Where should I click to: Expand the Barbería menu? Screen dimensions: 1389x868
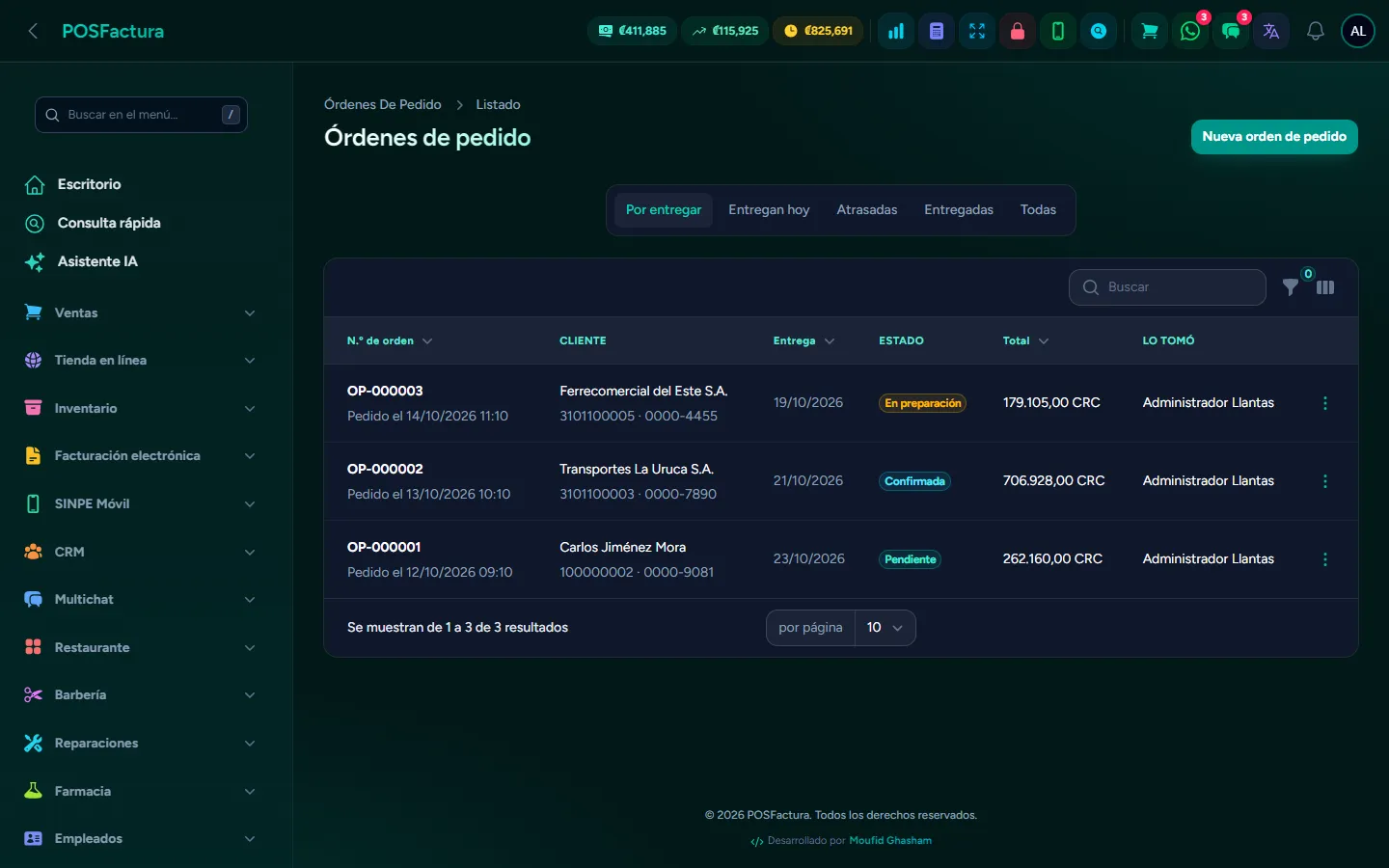point(141,695)
